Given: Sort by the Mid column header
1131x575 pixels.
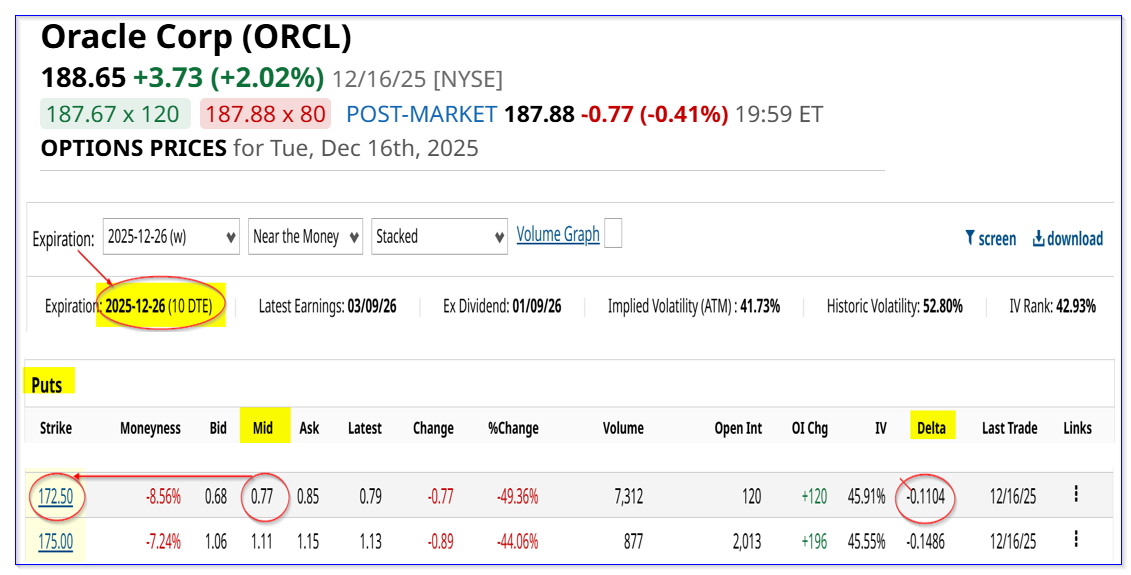Looking at the screenshot, I should 263,428.
